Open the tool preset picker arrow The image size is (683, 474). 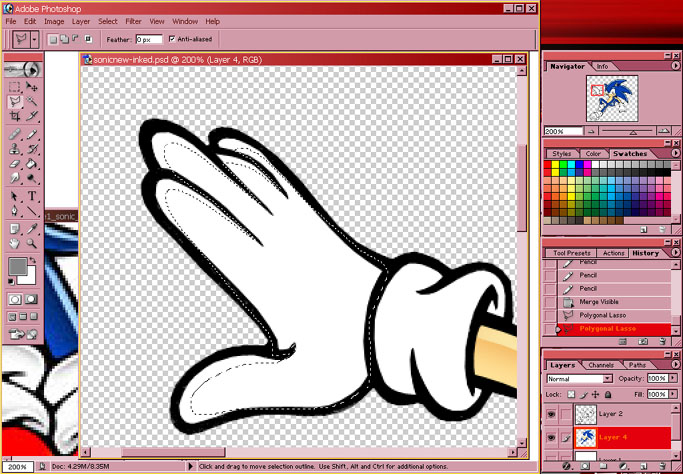point(34,40)
